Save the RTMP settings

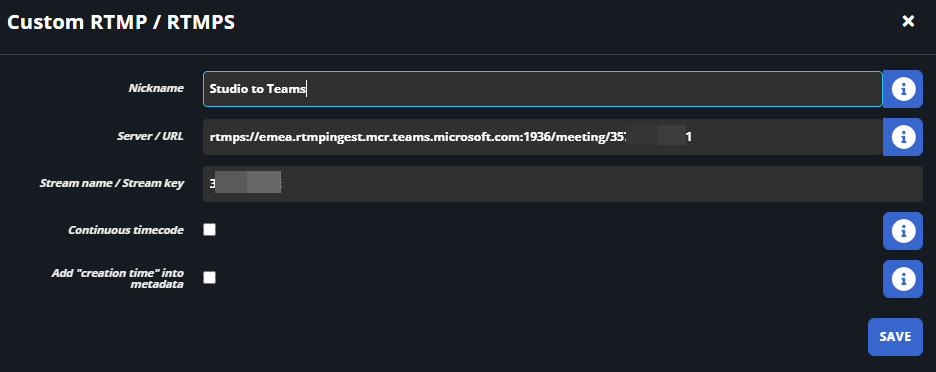(895, 337)
